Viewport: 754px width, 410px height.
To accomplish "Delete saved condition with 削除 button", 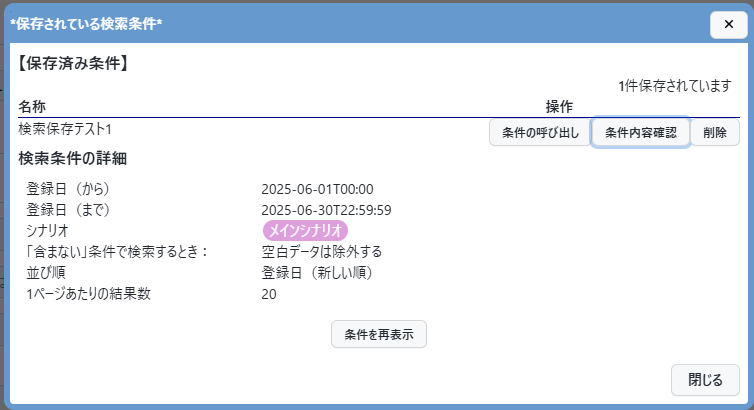I will point(714,133).
